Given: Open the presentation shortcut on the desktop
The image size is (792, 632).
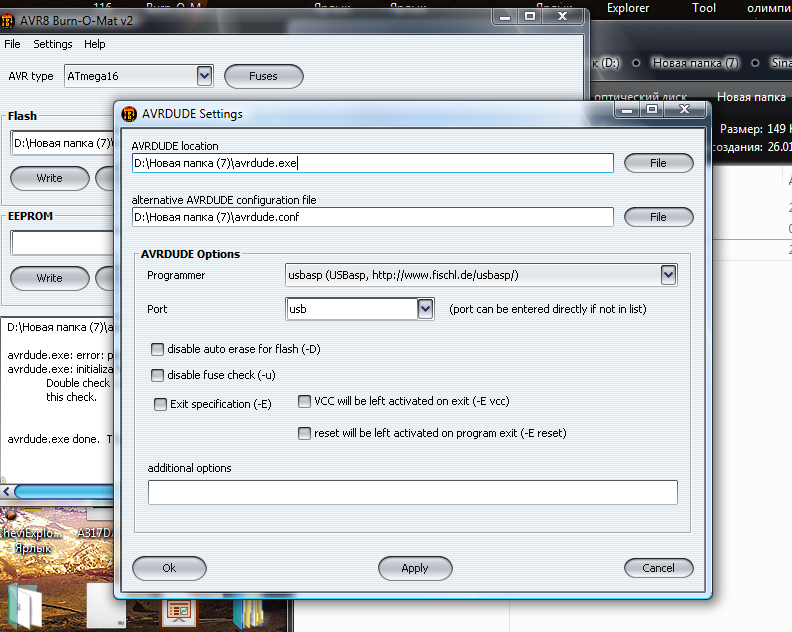Looking at the screenshot, I should pos(179,612).
